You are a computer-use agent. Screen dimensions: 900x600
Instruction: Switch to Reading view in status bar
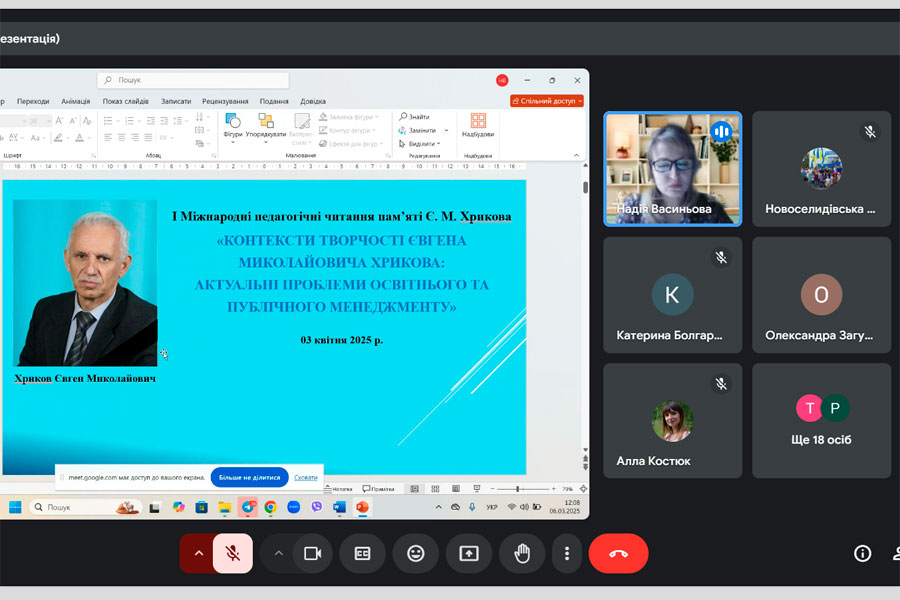pyautogui.click(x=456, y=489)
